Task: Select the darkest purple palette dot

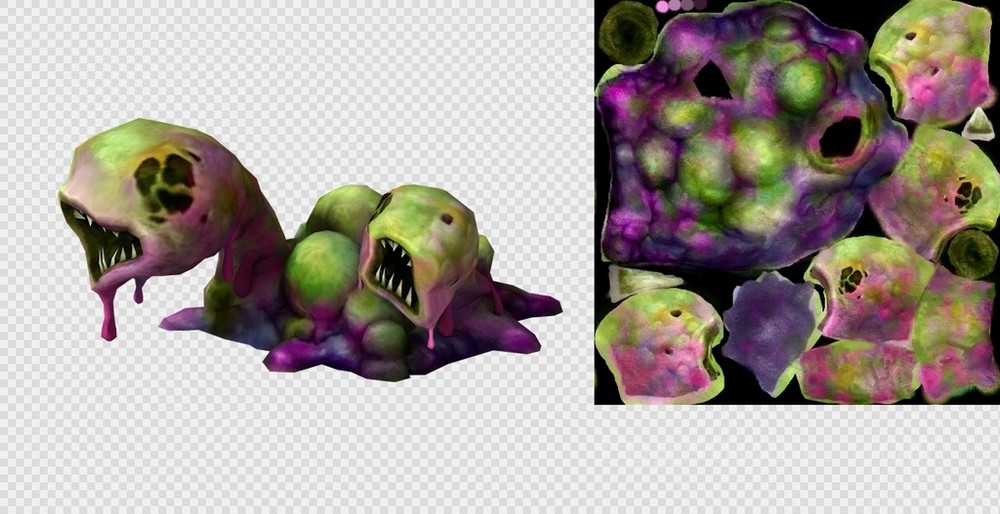Action: pos(700,5)
